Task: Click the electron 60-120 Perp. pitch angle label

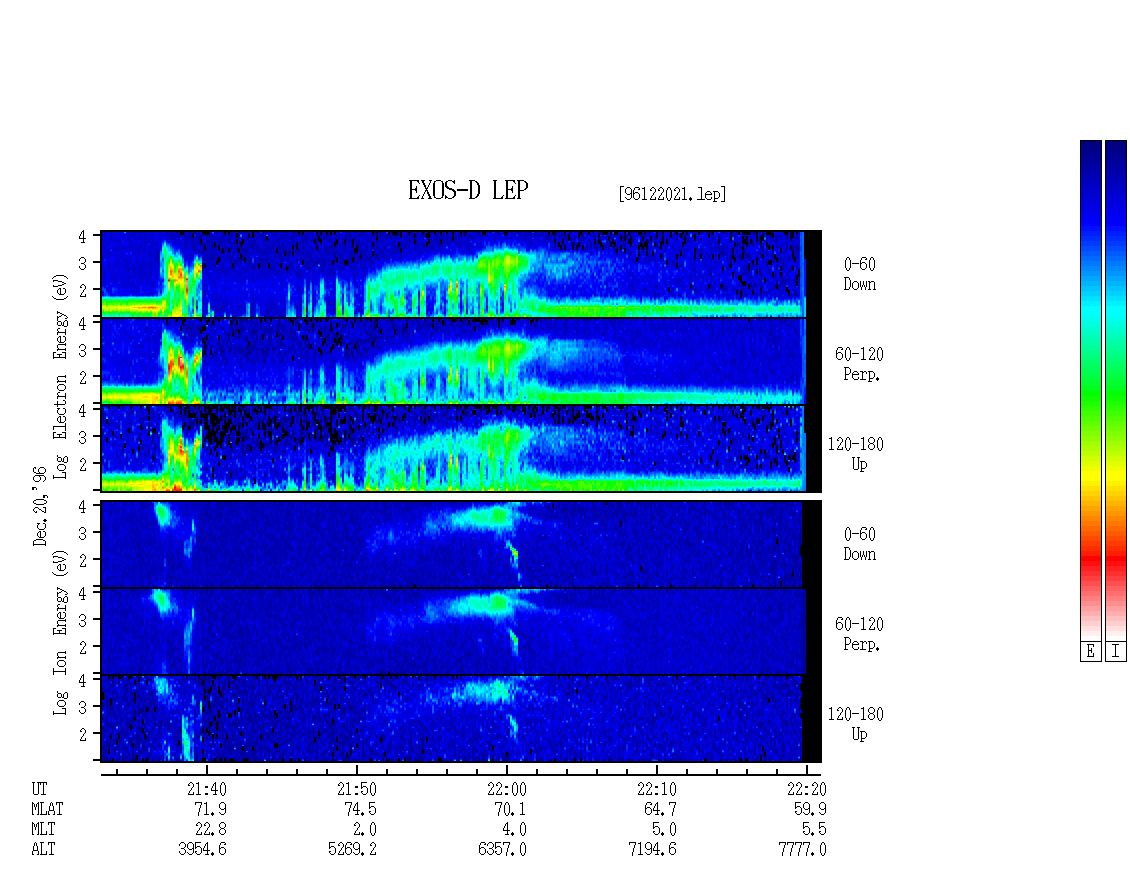Action: [x=859, y=364]
